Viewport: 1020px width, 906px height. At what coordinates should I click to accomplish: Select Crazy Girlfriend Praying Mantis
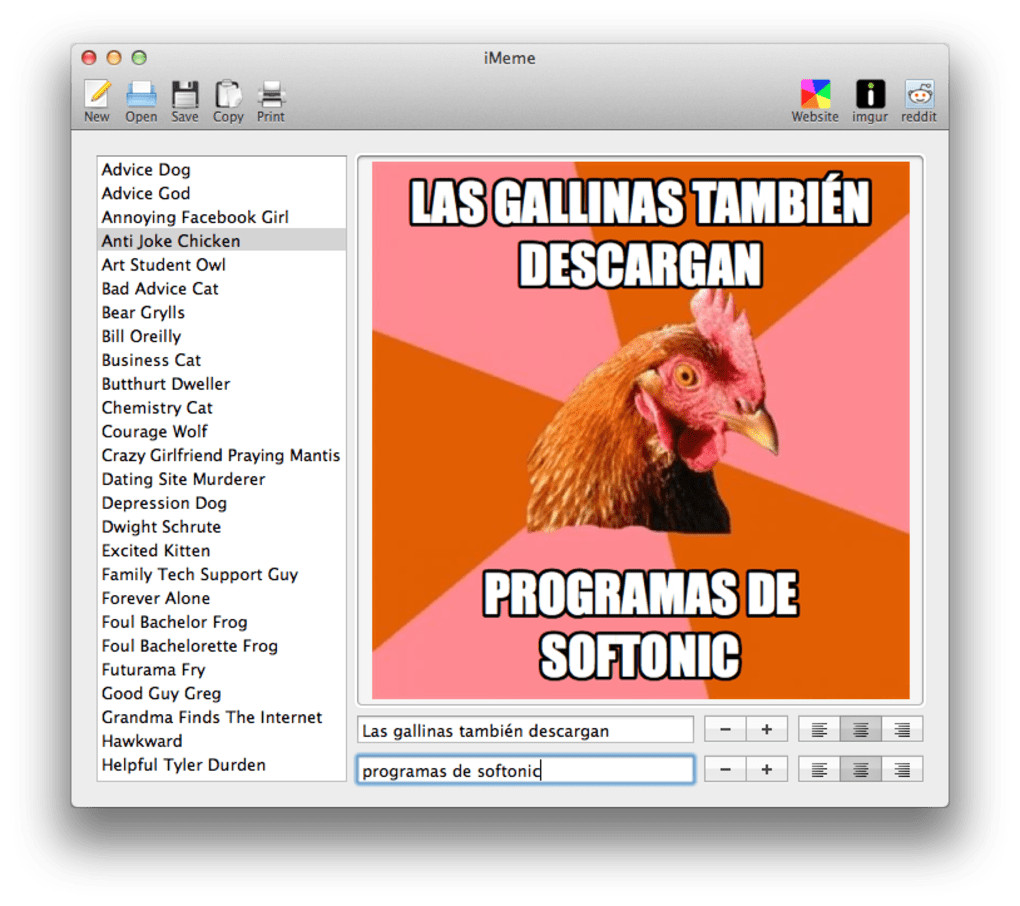tap(221, 455)
